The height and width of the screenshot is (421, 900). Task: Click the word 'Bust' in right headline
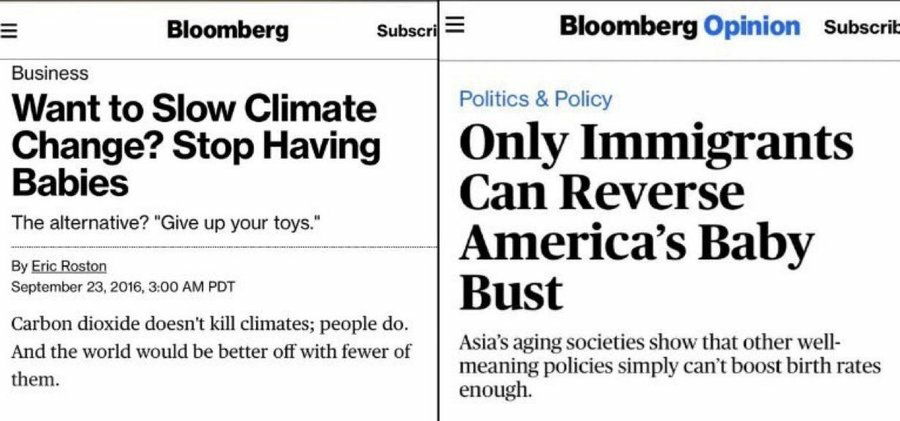pos(511,292)
